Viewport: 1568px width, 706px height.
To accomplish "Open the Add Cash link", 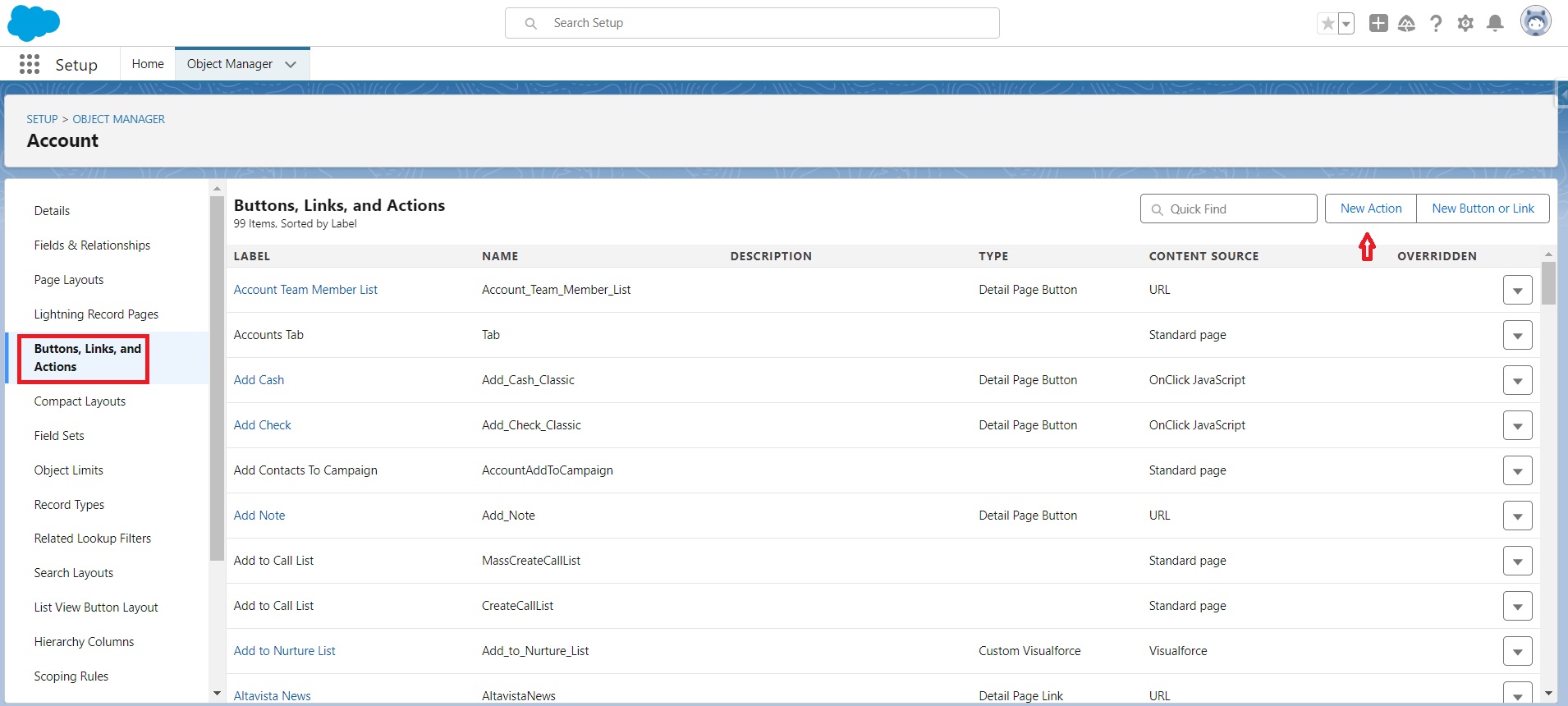I will coord(259,380).
